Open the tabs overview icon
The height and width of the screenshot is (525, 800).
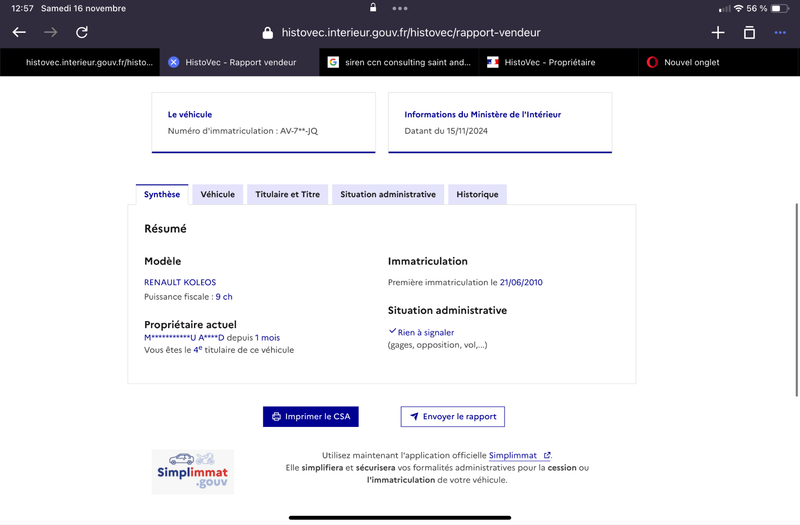pyautogui.click(x=749, y=33)
